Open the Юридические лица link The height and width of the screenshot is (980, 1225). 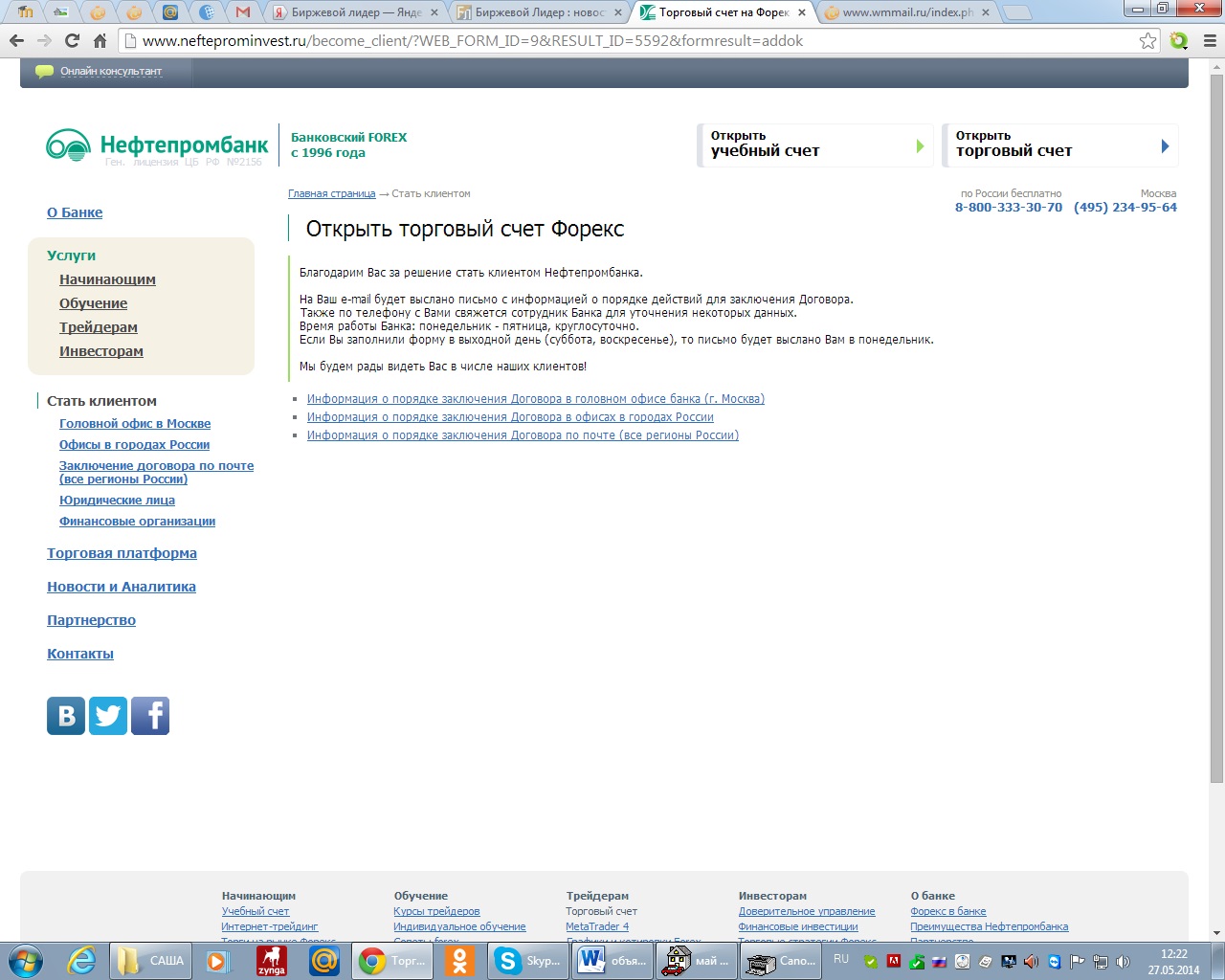117,501
